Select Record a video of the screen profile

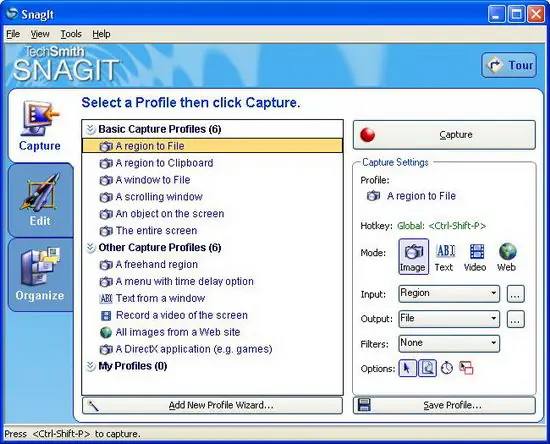(x=174, y=315)
